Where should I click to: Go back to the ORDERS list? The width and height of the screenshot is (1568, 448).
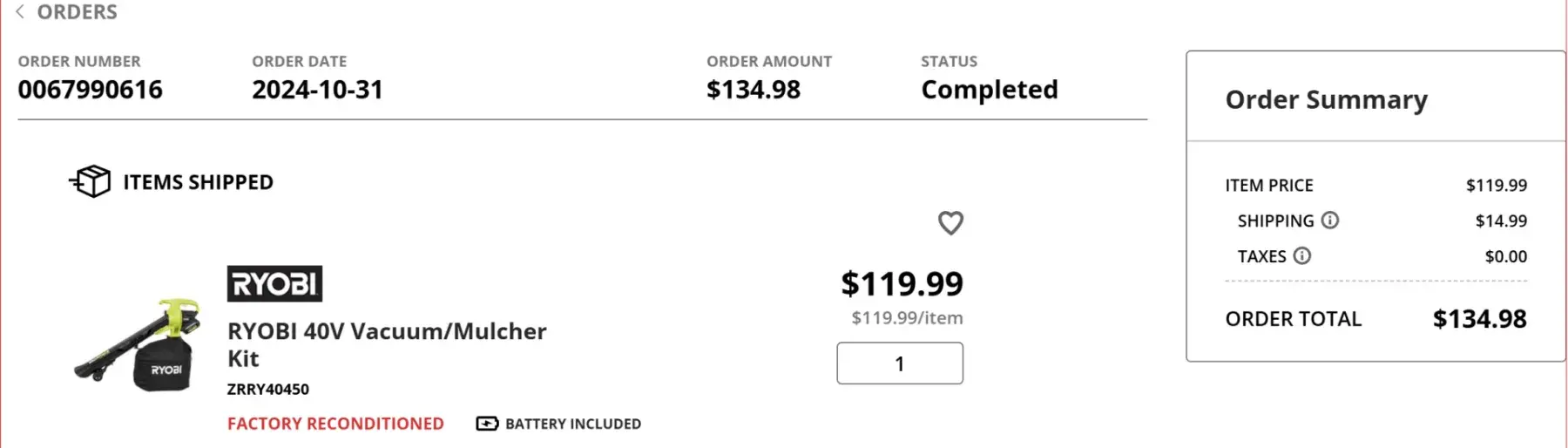[x=77, y=12]
